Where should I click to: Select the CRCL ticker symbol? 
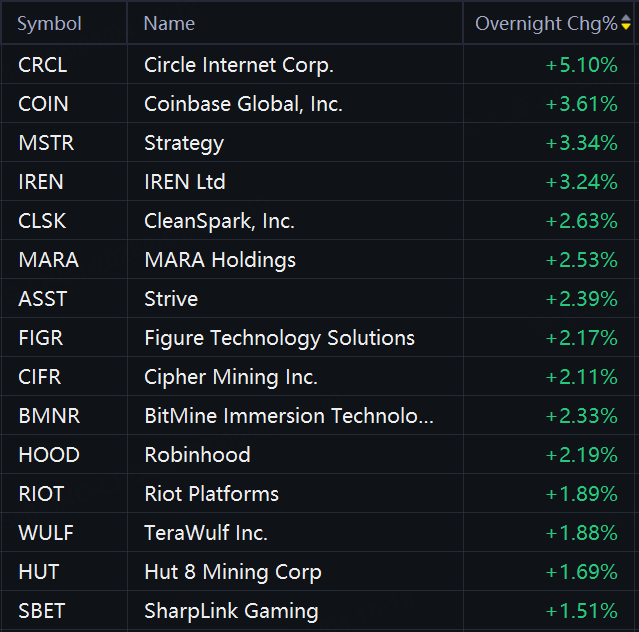(x=43, y=65)
